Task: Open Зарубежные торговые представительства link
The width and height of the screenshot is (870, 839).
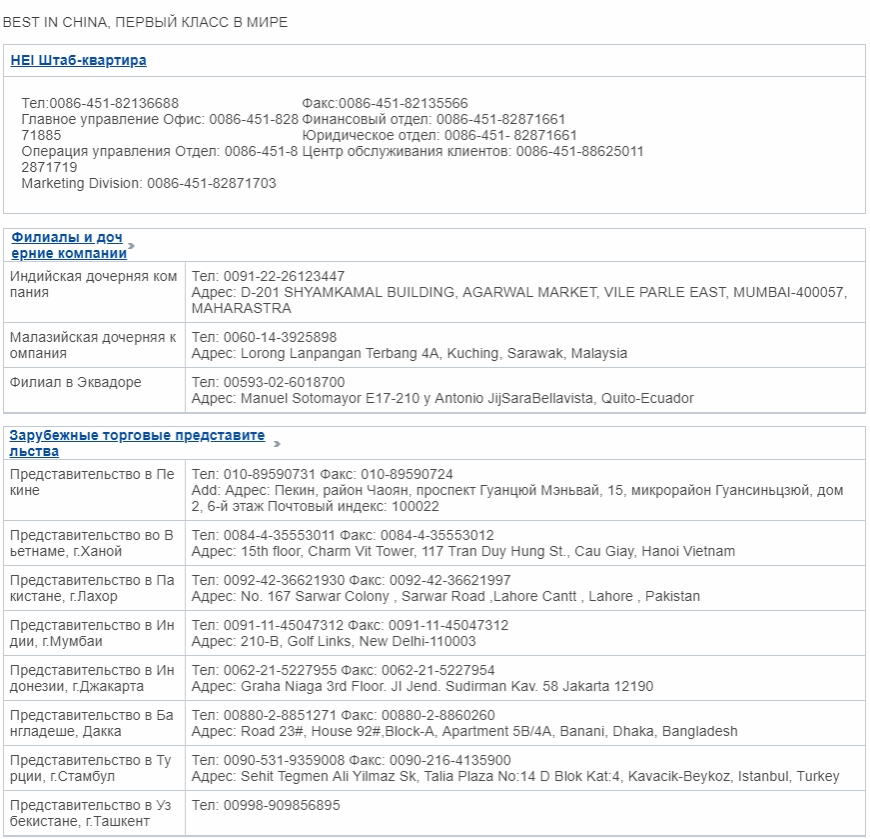Action: click(x=137, y=443)
